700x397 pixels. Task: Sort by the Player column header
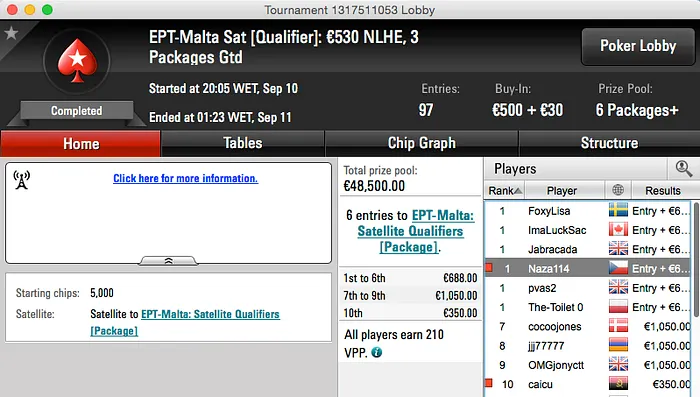(x=564, y=191)
